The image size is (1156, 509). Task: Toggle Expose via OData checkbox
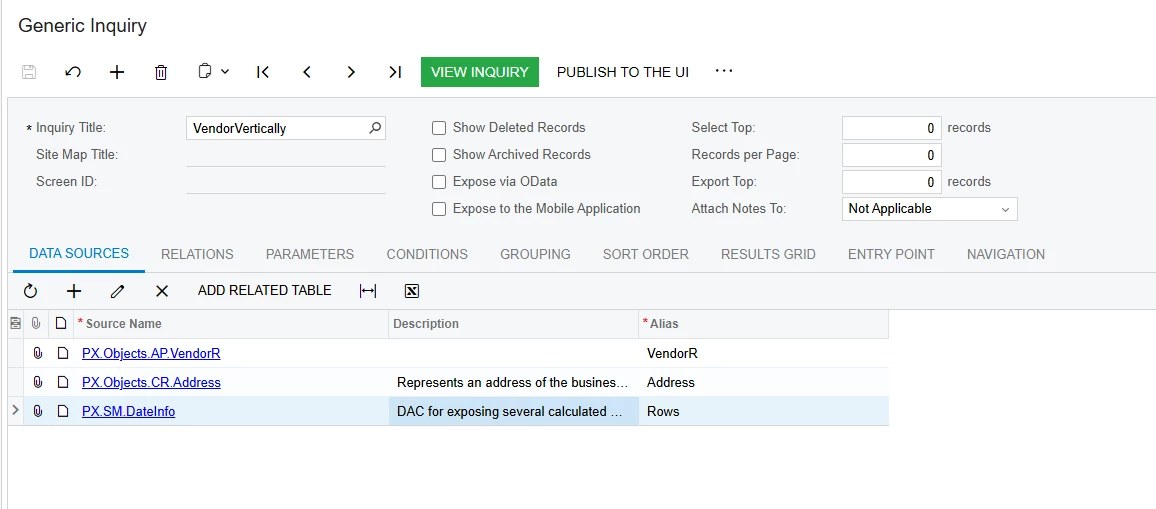[439, 181]
